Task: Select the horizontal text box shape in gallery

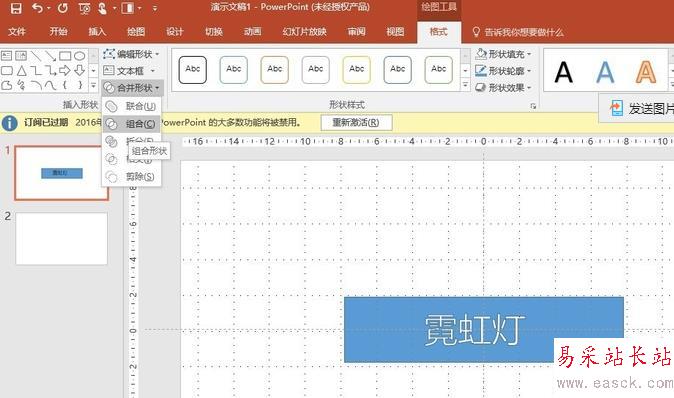Action: click(6, 55)
